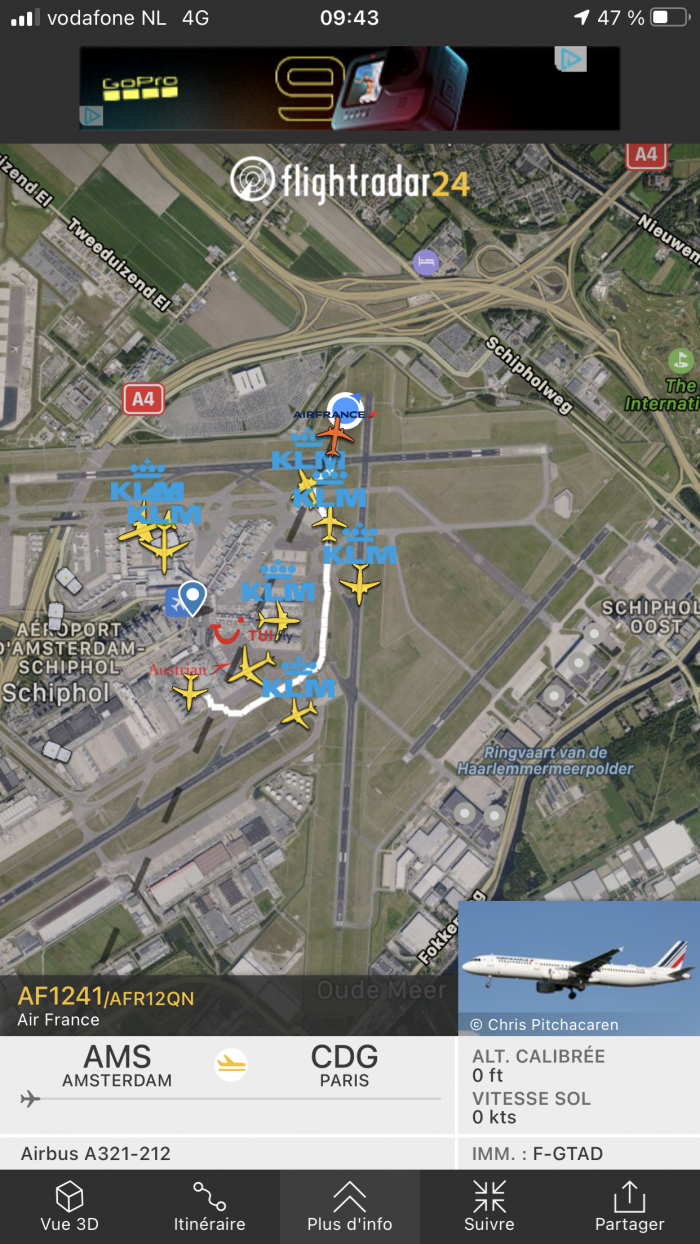Viewport: 700px width, 1244px height.
Task: Select the Austrian aircraft on the map
Action: point(188,690)
